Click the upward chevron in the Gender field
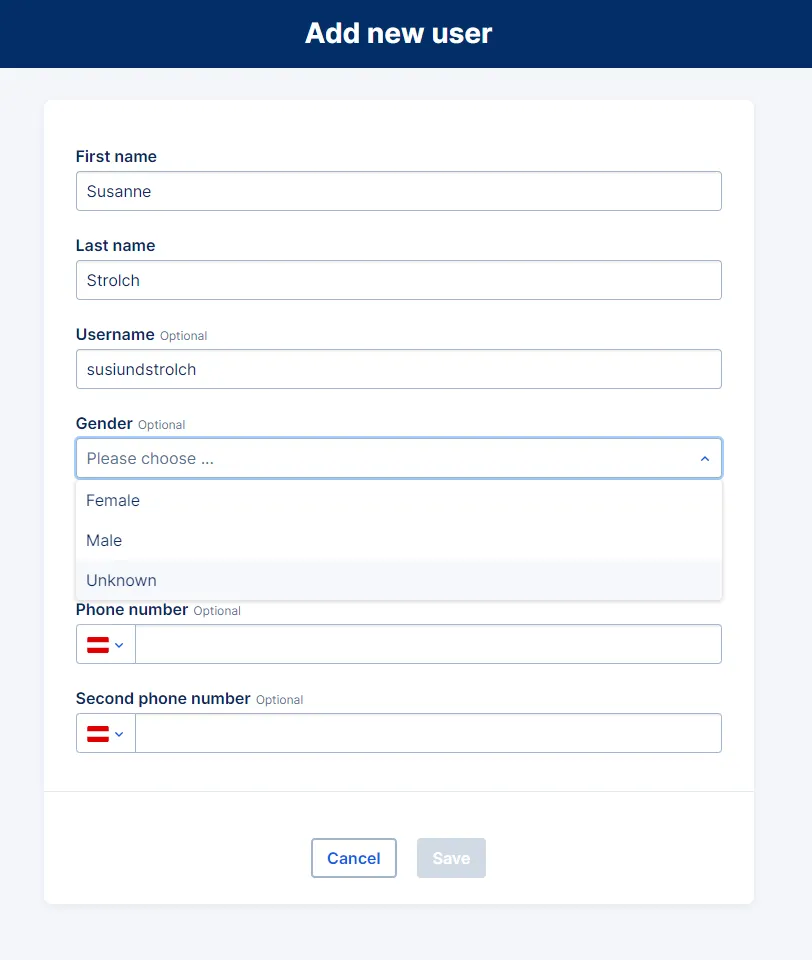 tap(703, 458)
